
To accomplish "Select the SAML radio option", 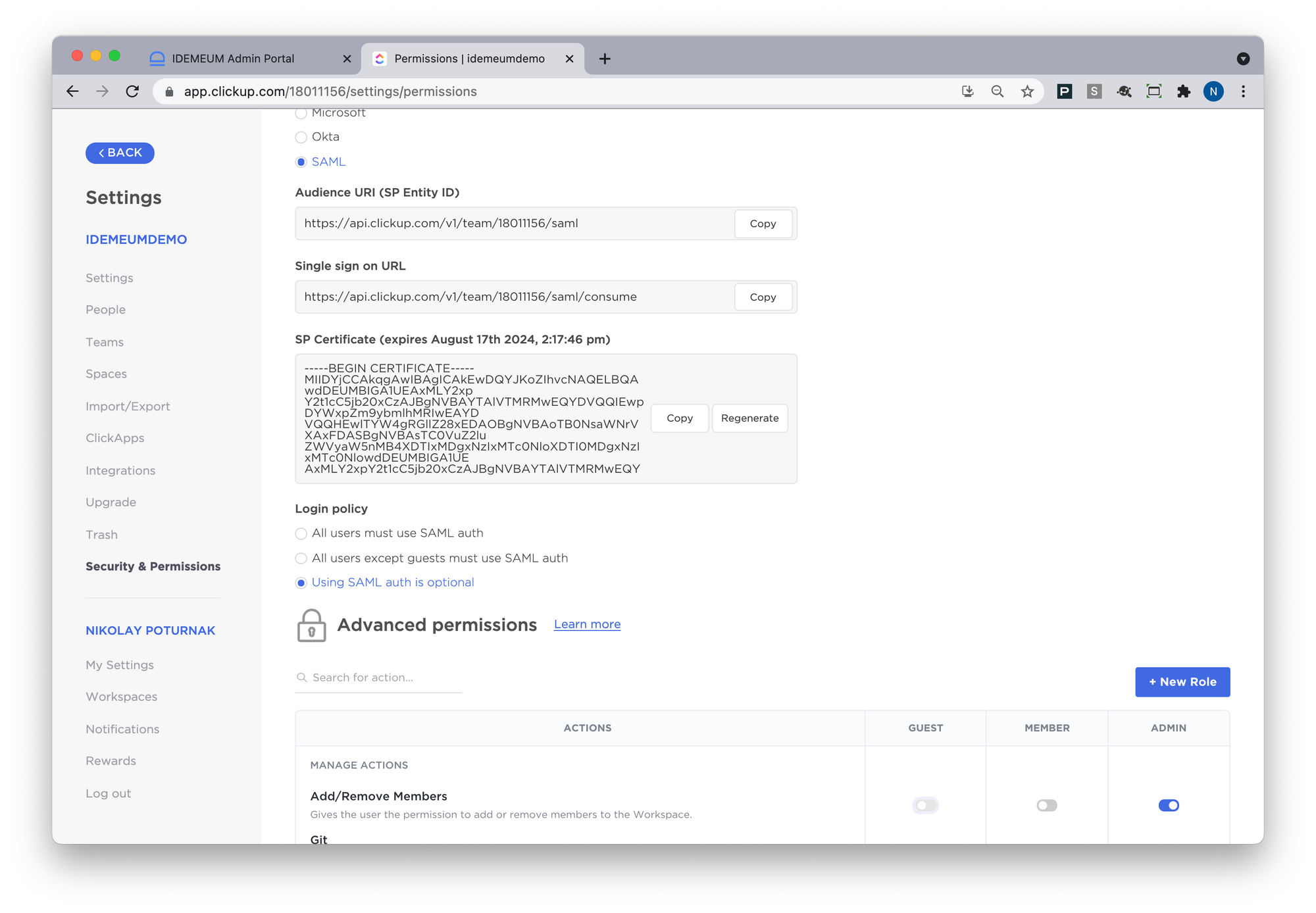I will coord(301,162).
